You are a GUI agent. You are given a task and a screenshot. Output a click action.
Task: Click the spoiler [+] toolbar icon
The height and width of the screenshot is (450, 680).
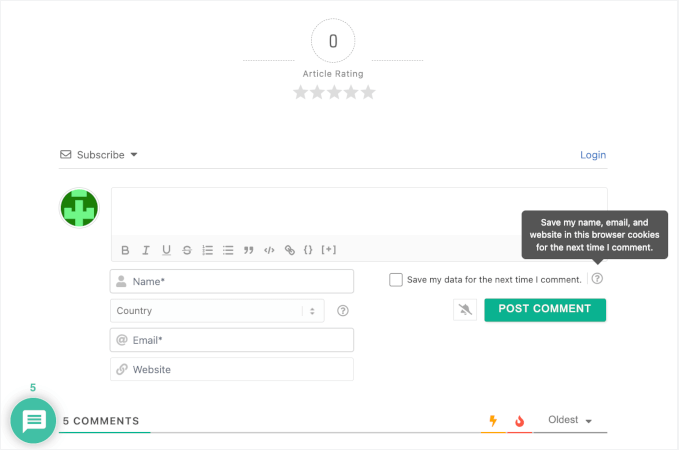click(x=329, y=250)
